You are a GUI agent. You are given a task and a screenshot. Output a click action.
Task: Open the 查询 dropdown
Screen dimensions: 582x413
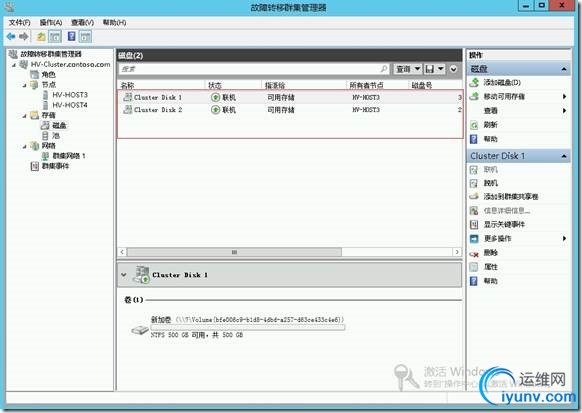coord(407,69)
